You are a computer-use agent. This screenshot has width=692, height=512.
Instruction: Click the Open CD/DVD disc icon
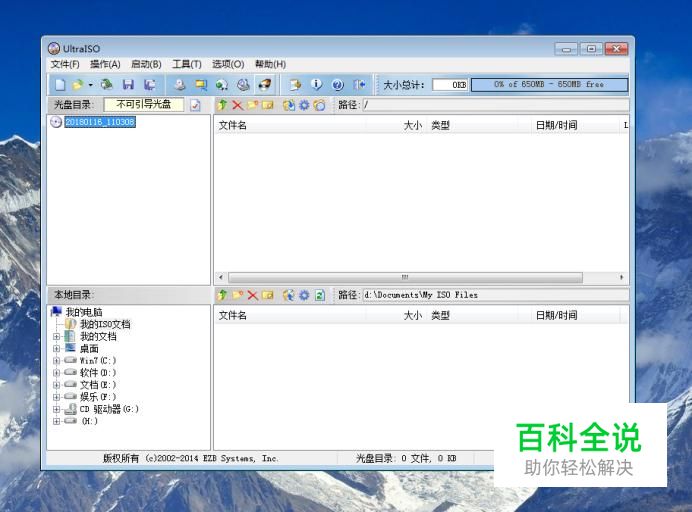point(106,84)
